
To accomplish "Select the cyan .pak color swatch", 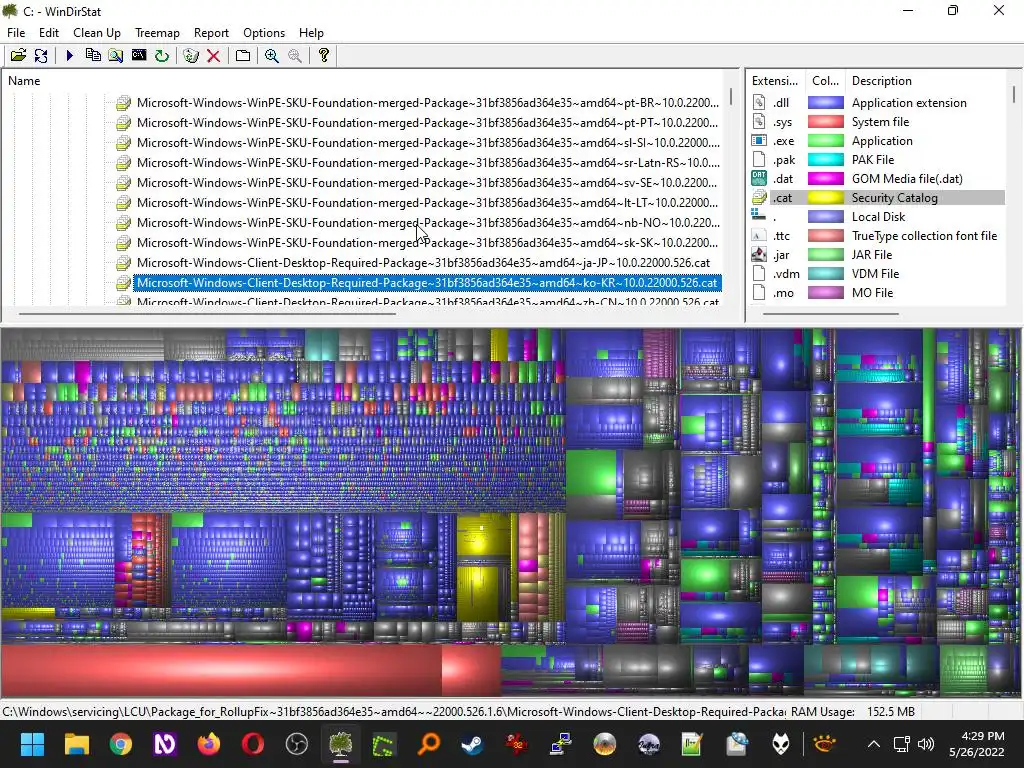I will pyautogui.click(x=825, y=159).
